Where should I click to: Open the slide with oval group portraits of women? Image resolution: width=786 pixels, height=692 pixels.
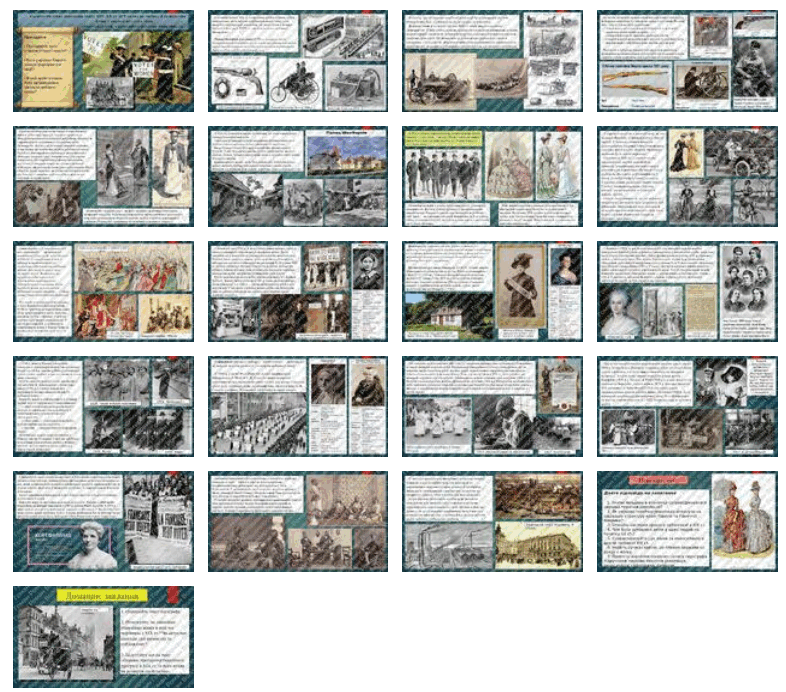(x=687, y=291)
